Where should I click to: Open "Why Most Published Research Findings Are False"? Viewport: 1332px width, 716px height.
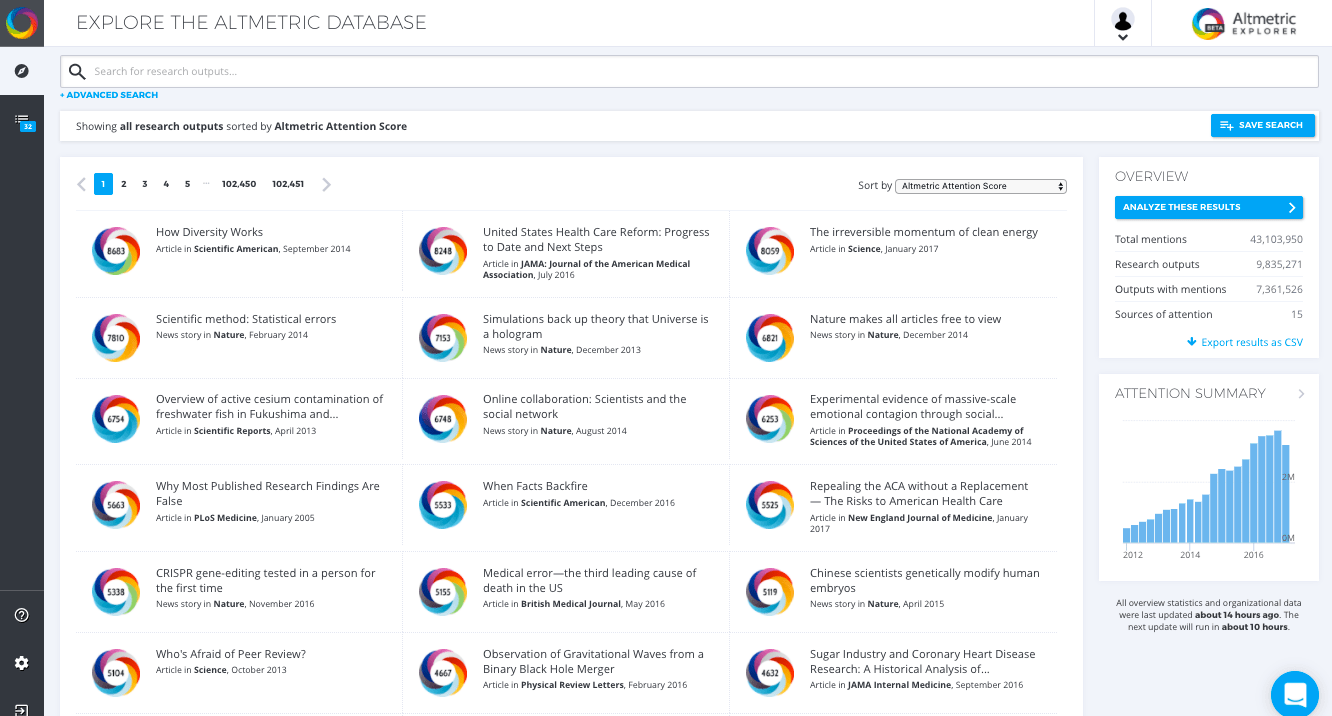point(268,493)
